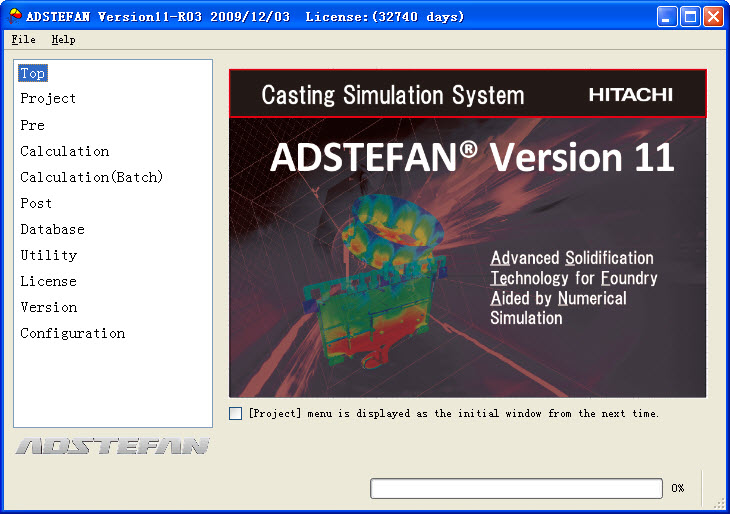
Task: Open the File menu
Action: coord(23,40)
